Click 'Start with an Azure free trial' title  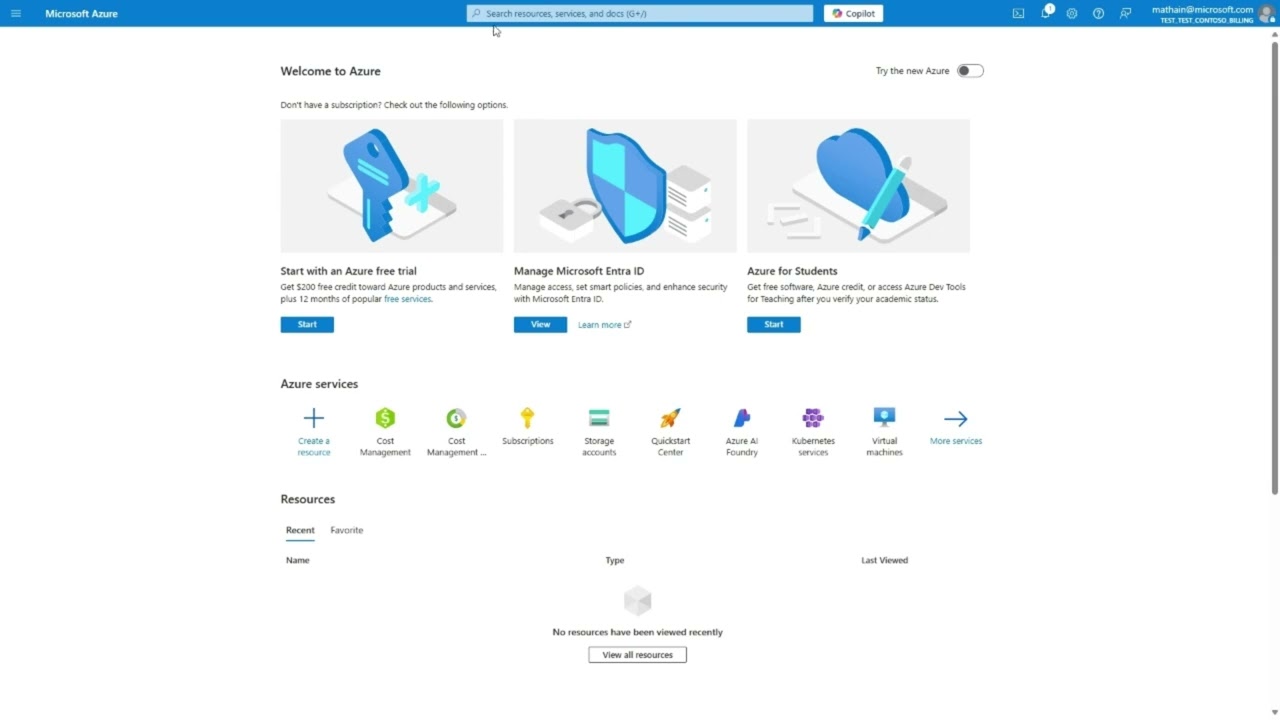348,271
